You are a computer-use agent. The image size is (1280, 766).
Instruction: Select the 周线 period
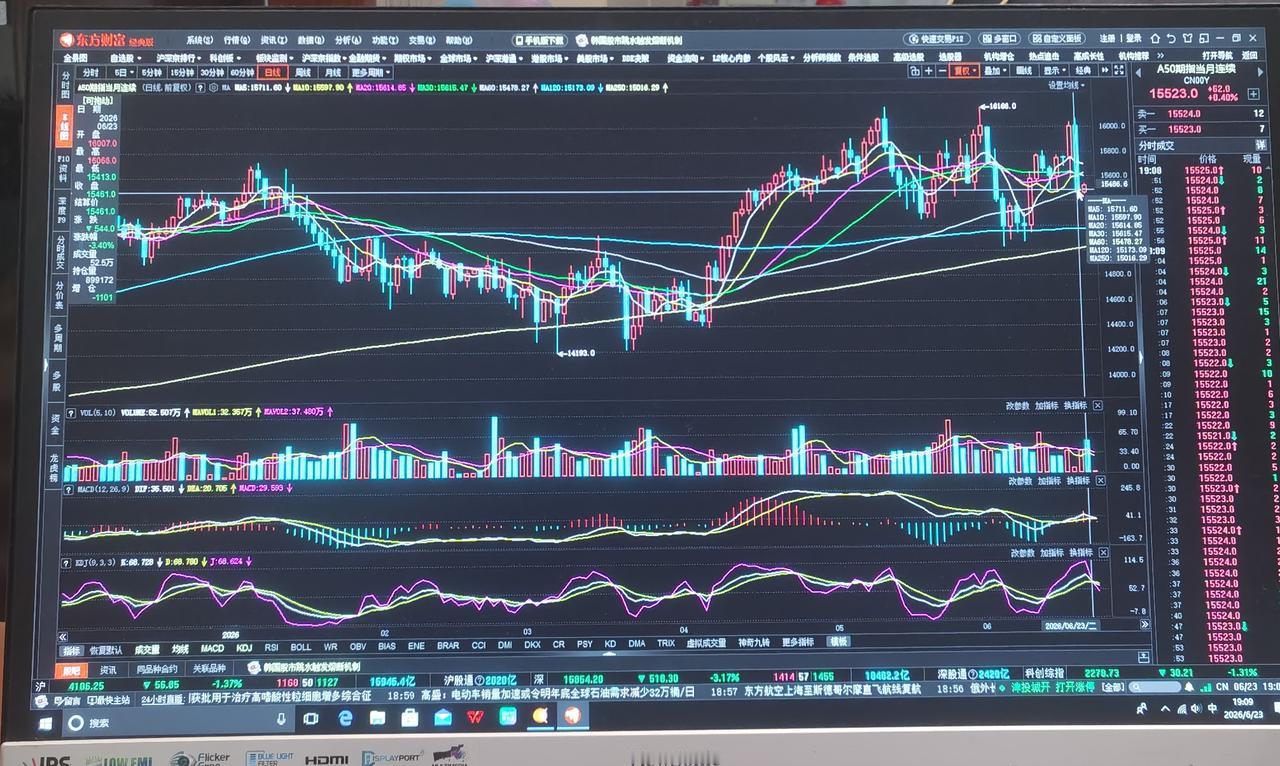pyautogui.click(x=303, y=72)
